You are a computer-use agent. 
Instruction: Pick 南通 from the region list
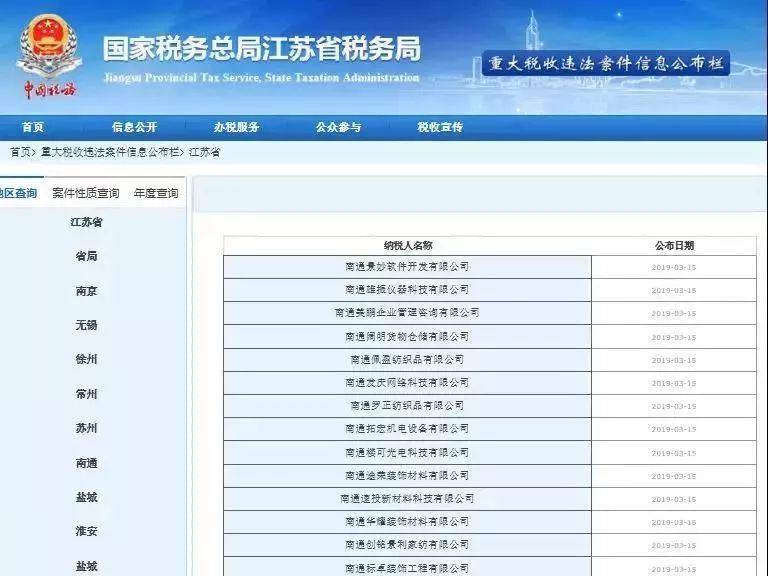pos(86,463)
